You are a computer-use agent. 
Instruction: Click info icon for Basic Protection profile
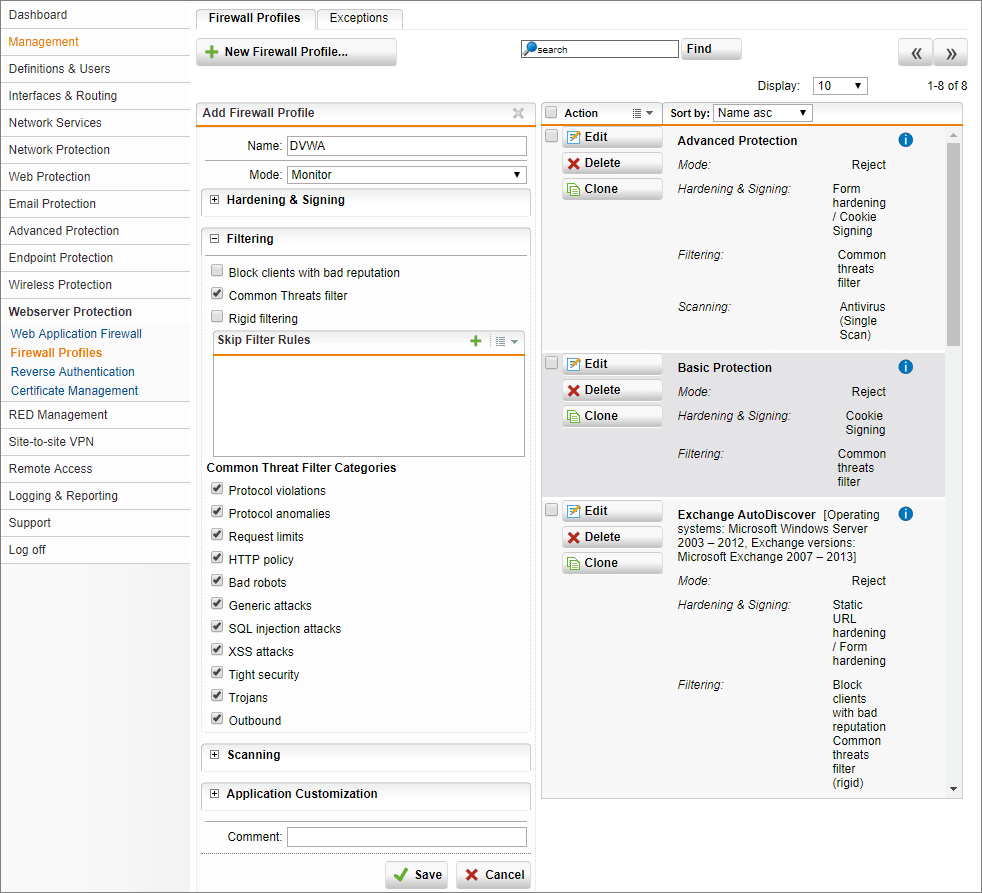(x=905, y=366)
